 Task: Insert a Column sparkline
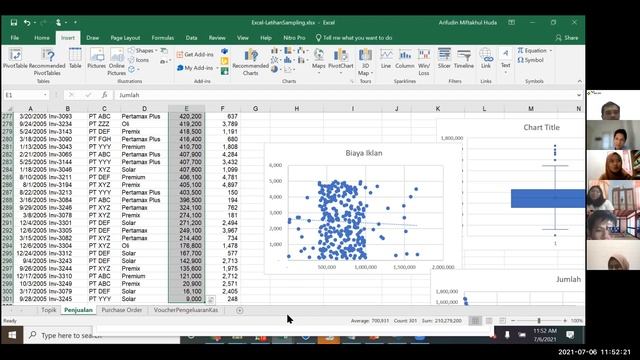(404, 58)
